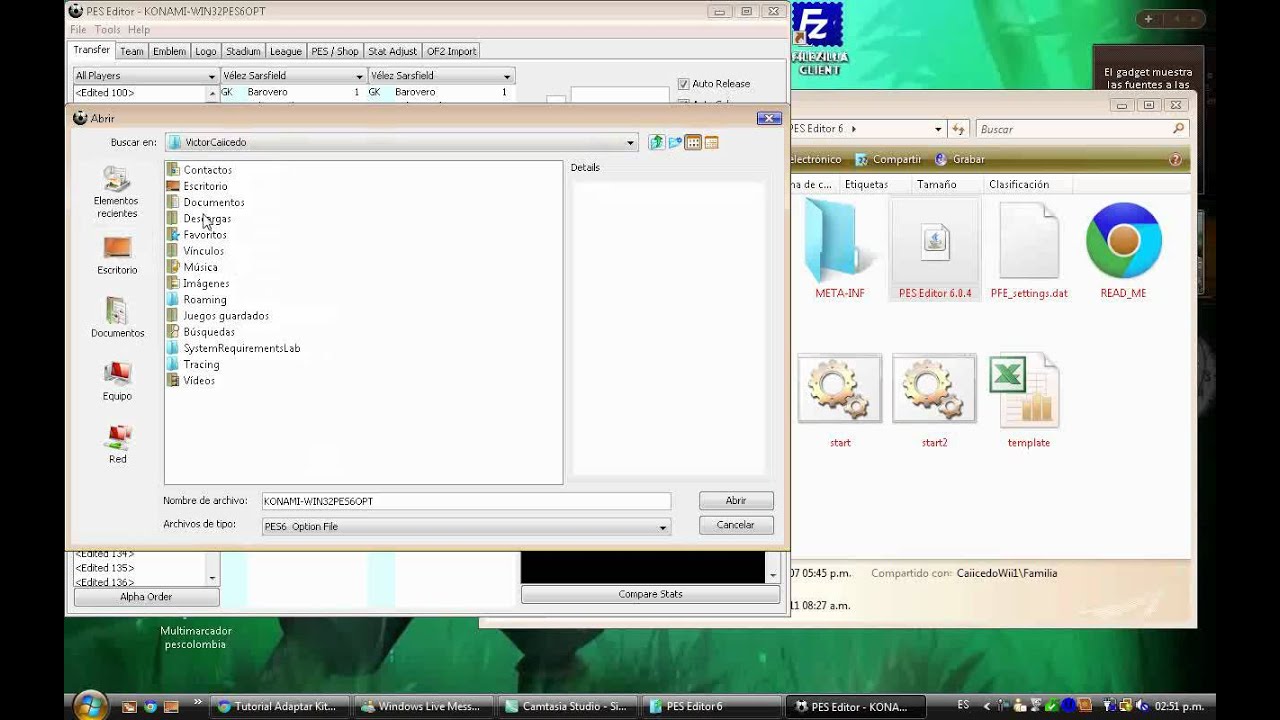Switch to Windows Live Messenger taskbar button
Viewport: 1280px width, 720px height.
pyautogui.click(x=425, y=706)
